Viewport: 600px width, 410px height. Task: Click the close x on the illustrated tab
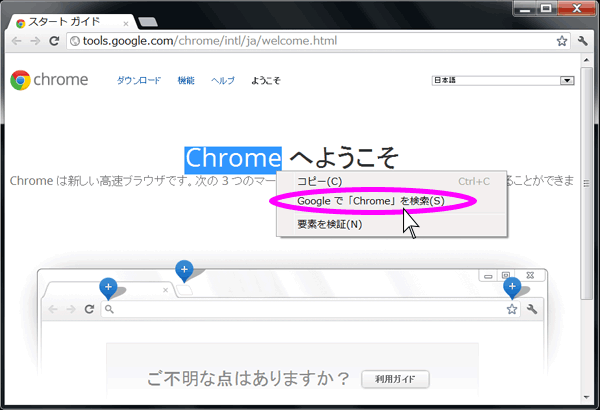coord(165,290)
